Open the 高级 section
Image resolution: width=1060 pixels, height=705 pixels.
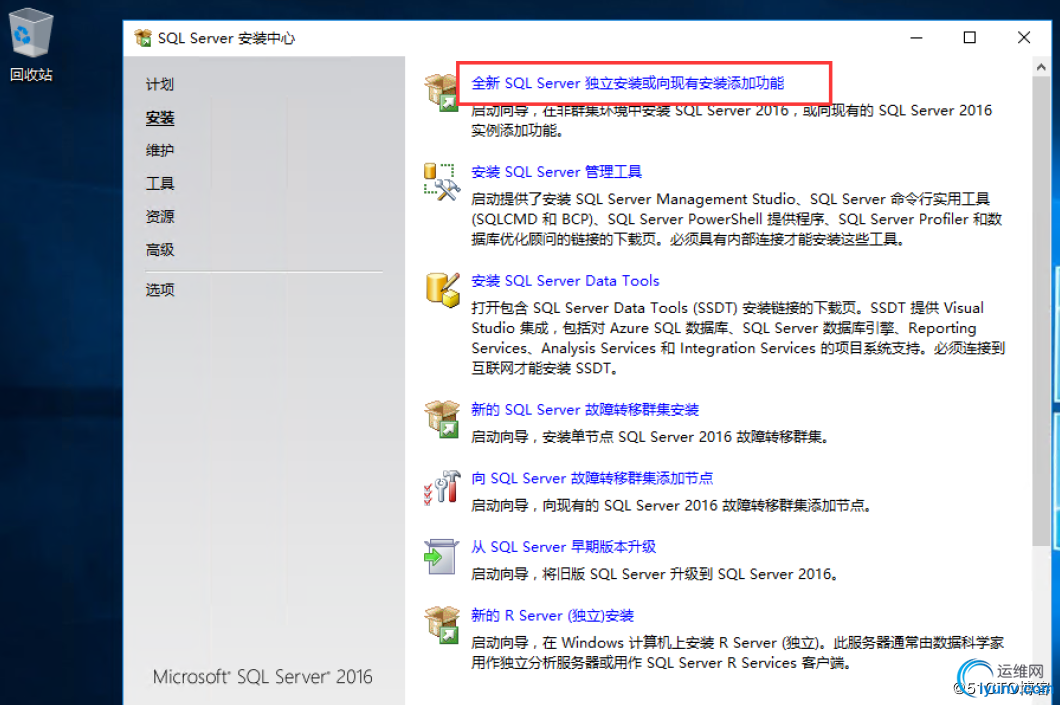point(160,249)
